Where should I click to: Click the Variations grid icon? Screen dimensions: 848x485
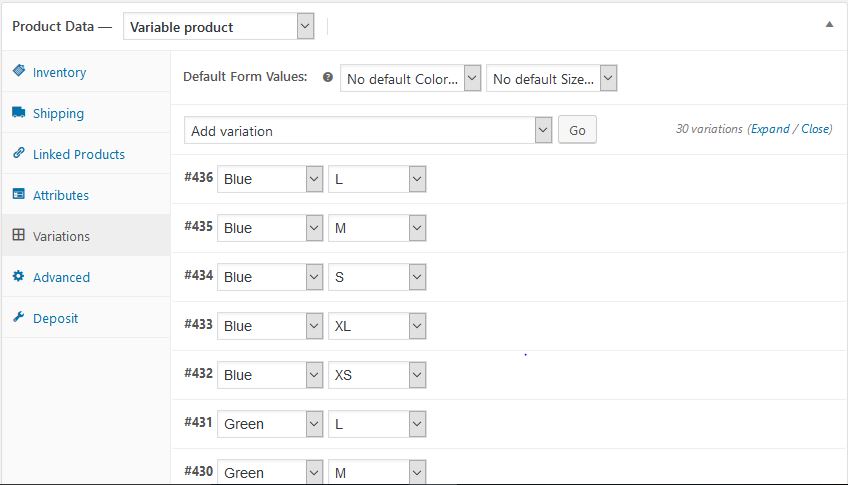[x=19, y=236]
